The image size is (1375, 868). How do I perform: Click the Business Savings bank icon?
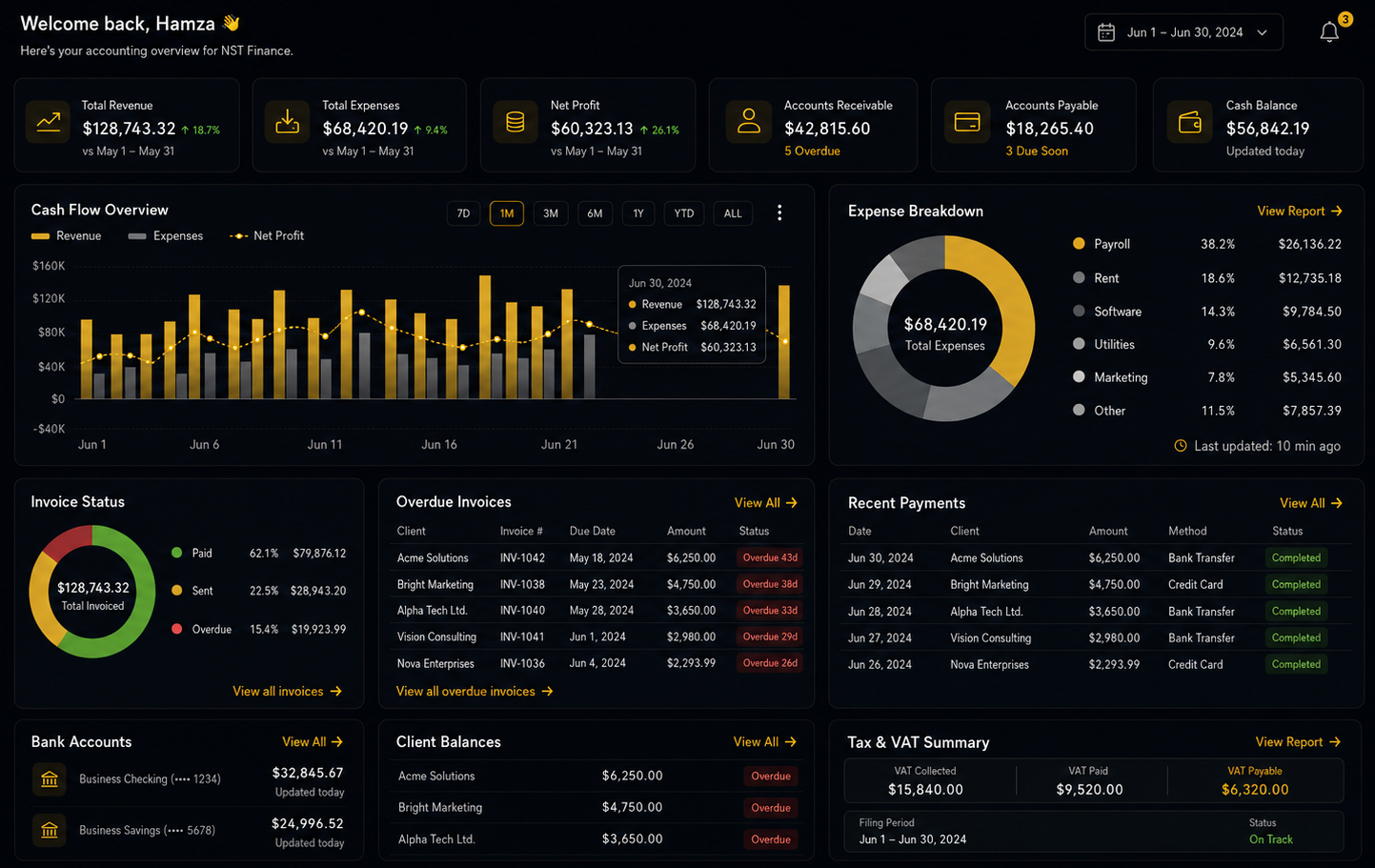click(50, 830)
